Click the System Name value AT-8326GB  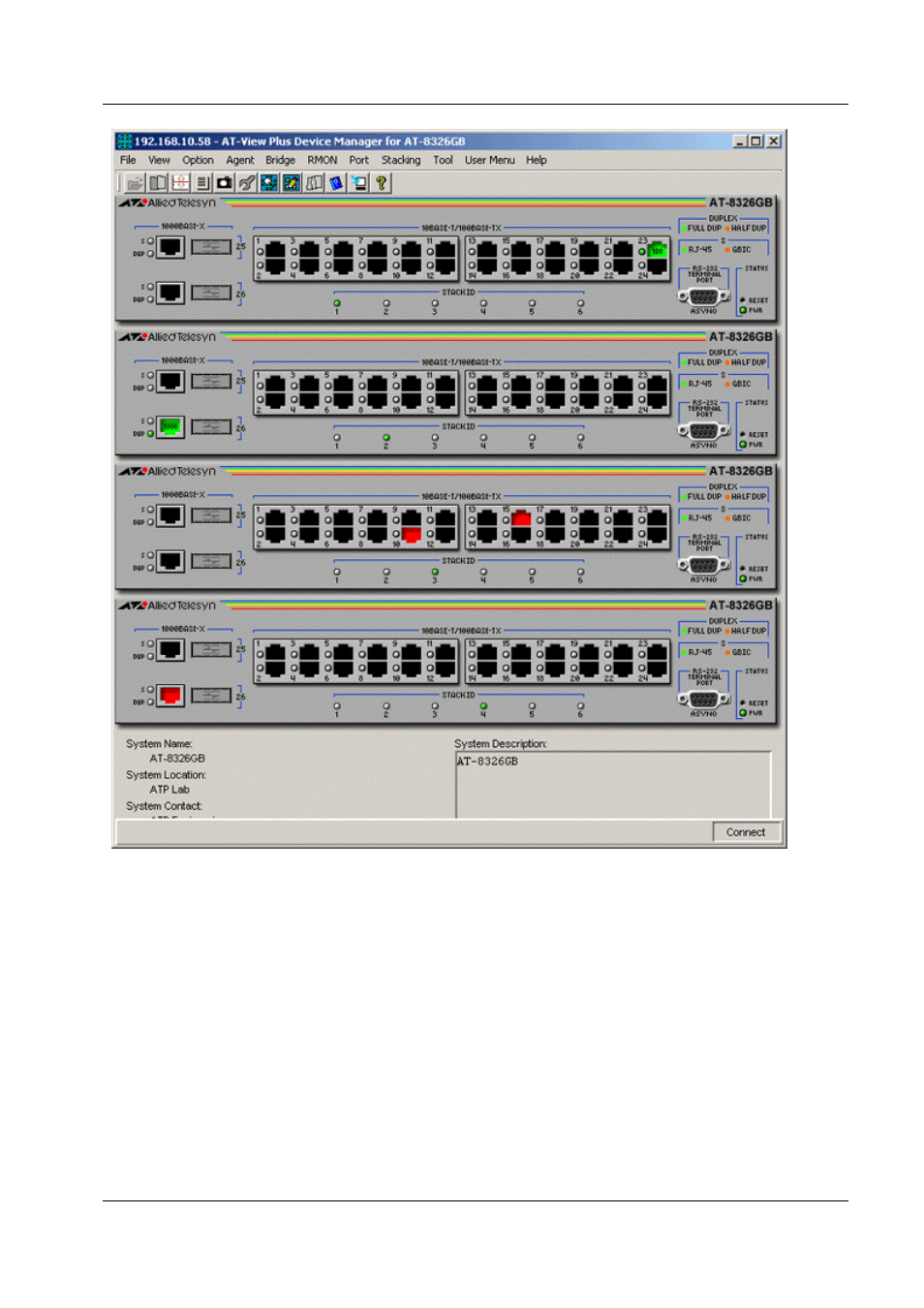point(177,760)
